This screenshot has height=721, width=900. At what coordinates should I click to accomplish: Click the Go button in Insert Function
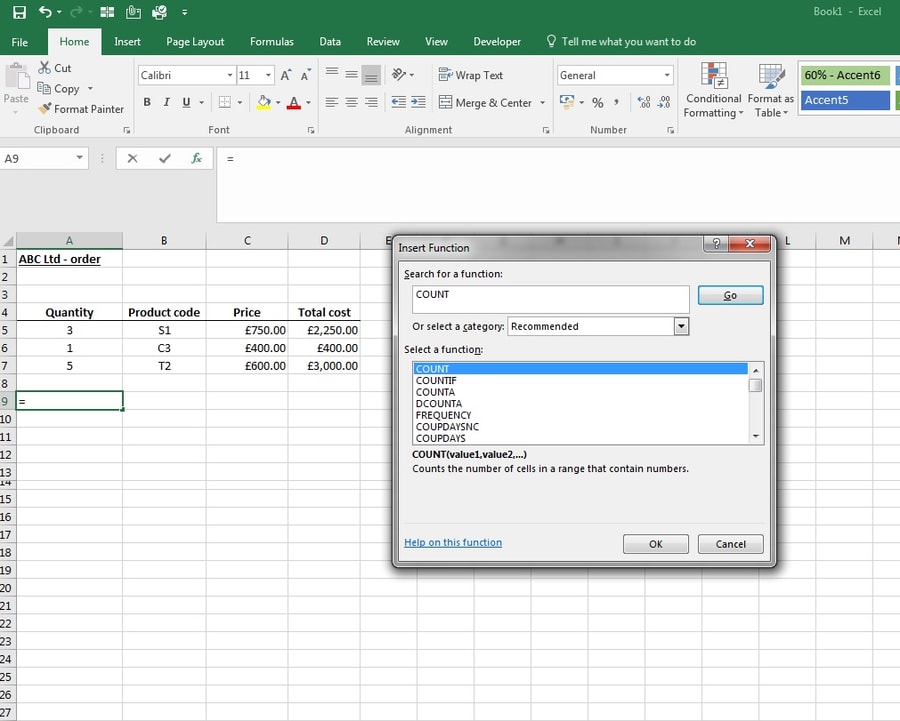730,295
